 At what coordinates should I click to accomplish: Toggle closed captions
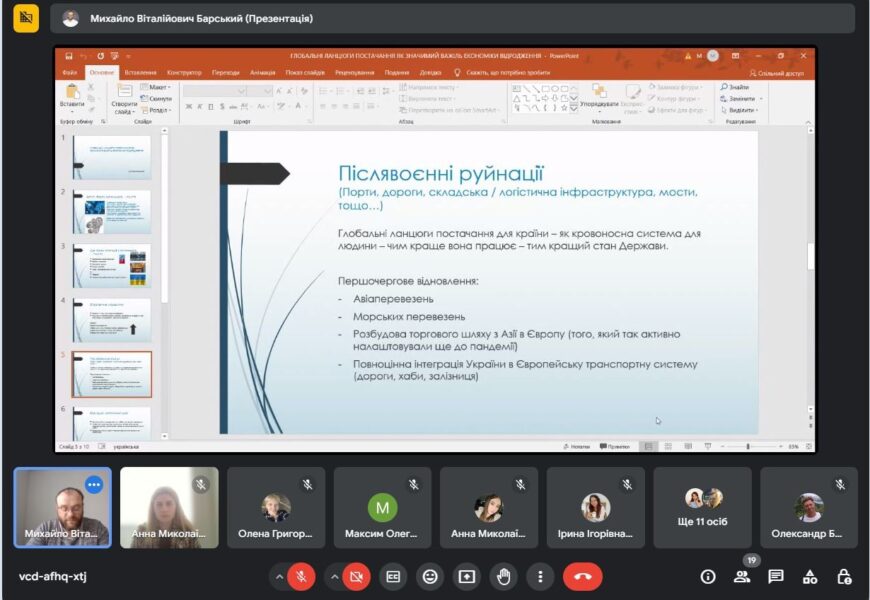[394, 576]
